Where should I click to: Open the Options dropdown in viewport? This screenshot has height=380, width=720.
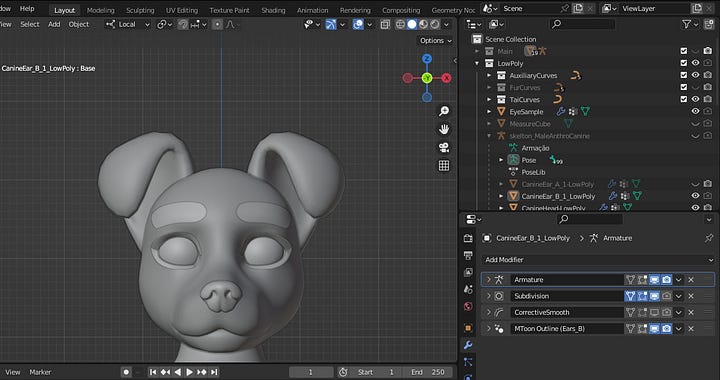(x=435, y=40)
